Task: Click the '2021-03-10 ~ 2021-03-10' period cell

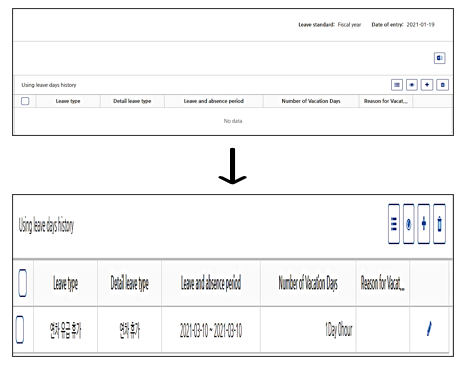Action: pos(211,330)
